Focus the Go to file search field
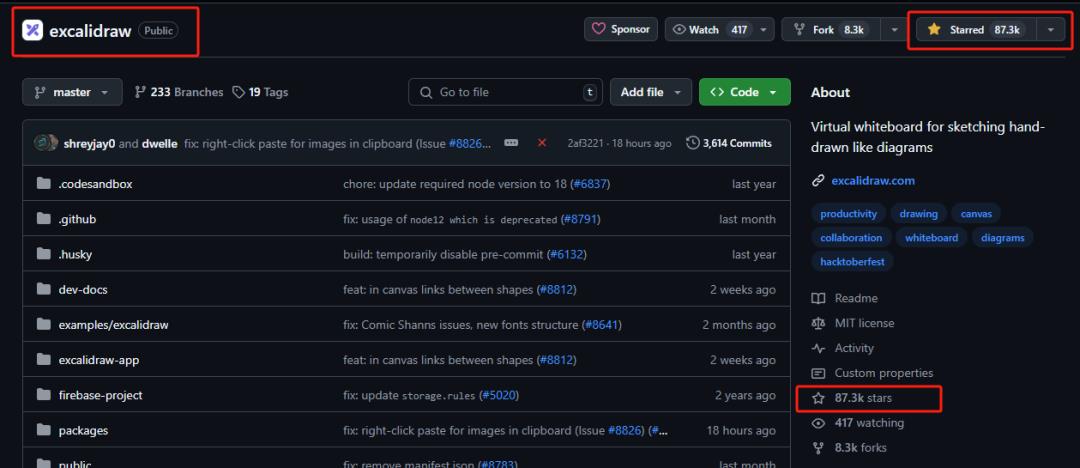Screen dimensions: 1080x468 [506, 92]
